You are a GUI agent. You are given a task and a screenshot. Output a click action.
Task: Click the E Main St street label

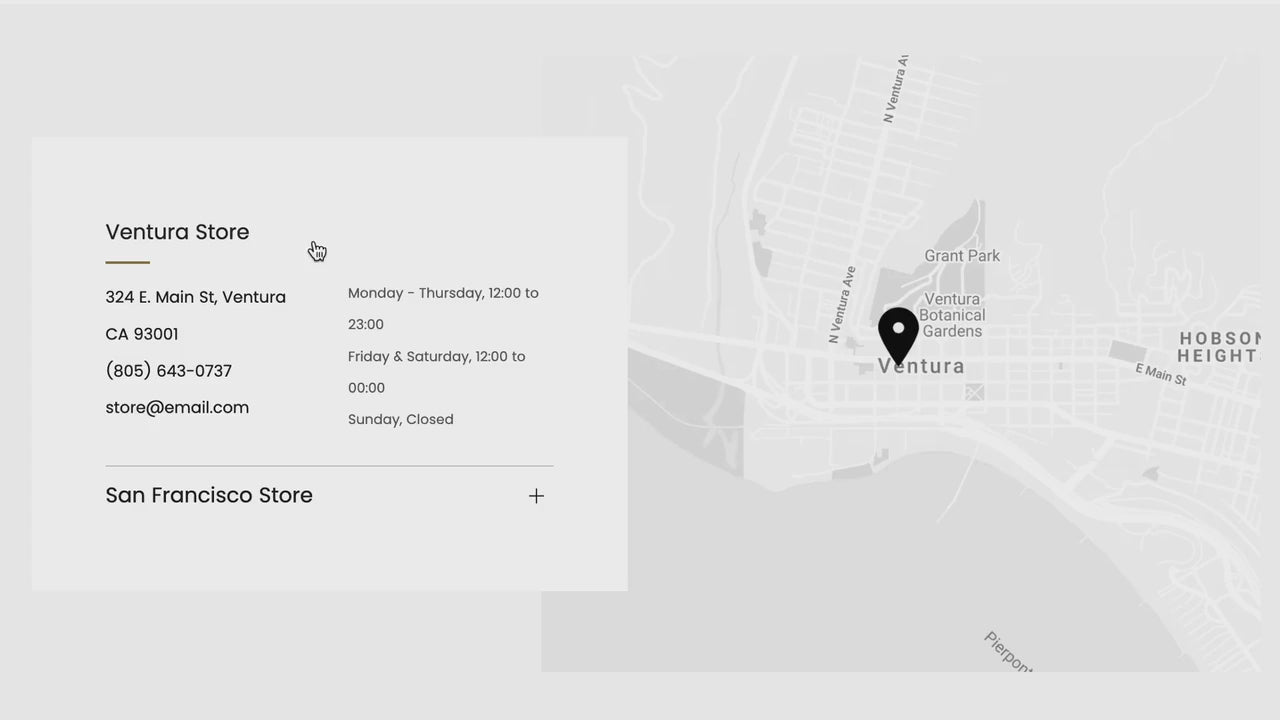click(x=1160, y=374)
